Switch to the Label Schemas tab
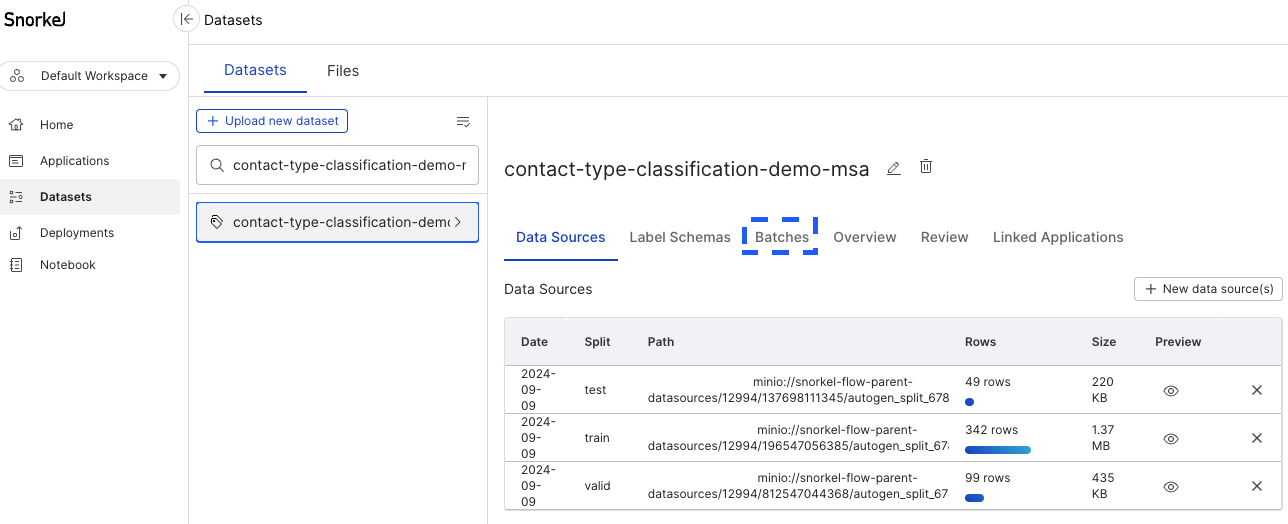The width and height of the screenshot is (1288, 524). click(x=680, y=237)
